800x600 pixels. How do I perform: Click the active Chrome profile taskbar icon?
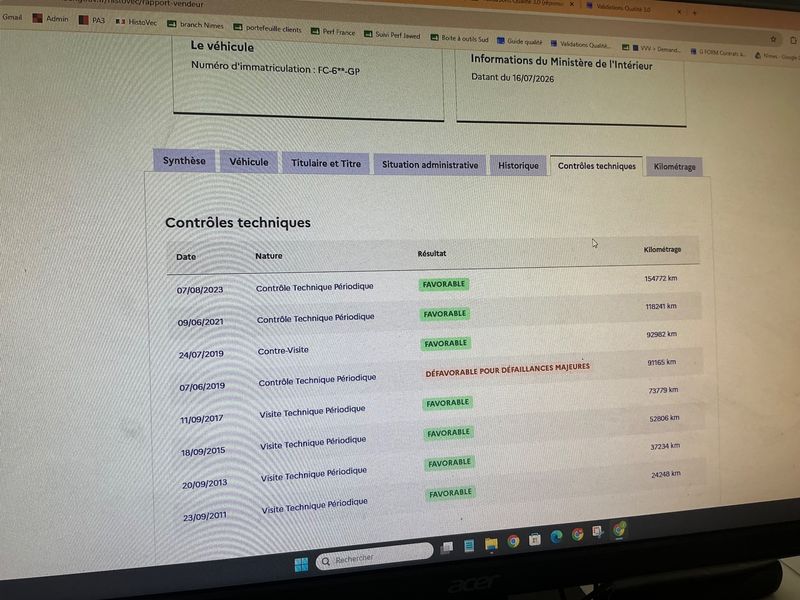[x=619, y=529]
